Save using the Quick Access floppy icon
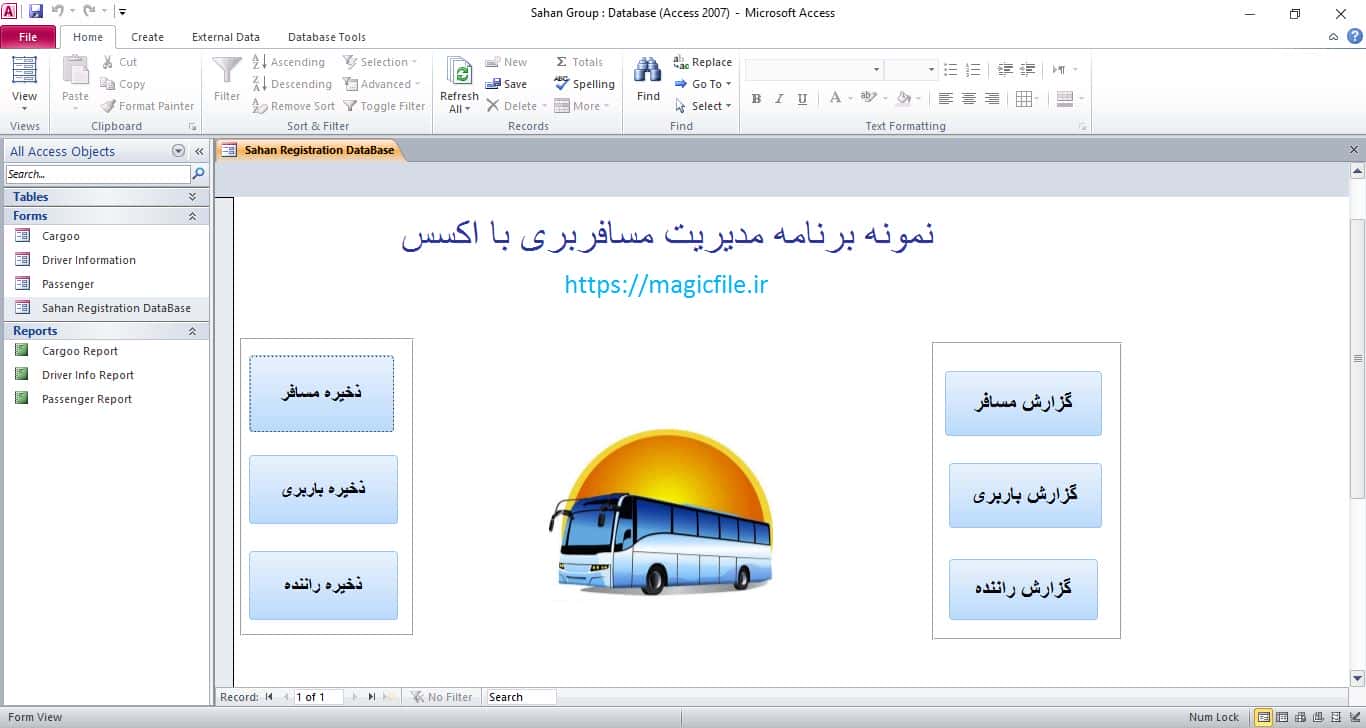 click(36, 12)
